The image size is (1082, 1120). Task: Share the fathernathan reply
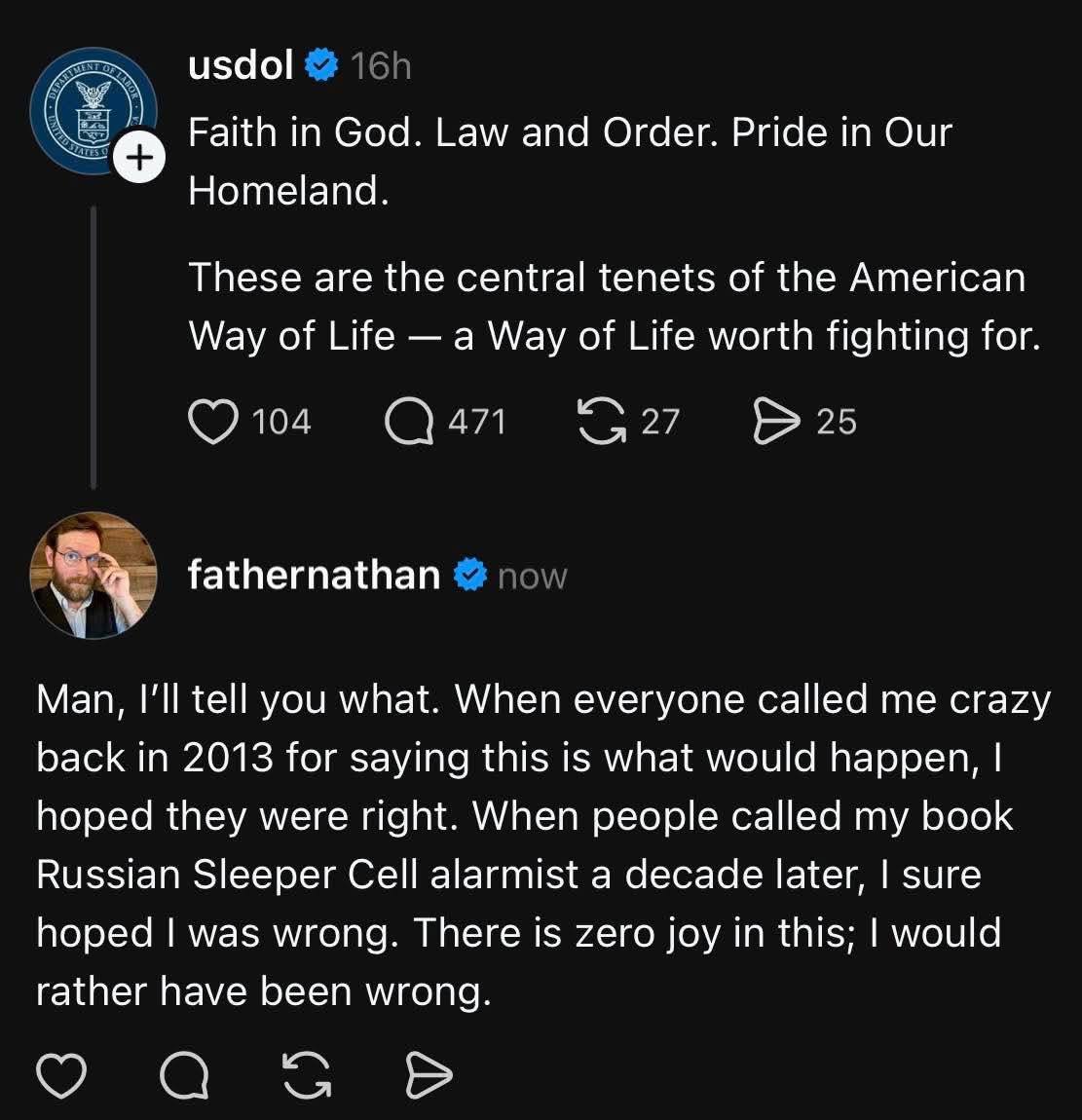point(429,1075)
